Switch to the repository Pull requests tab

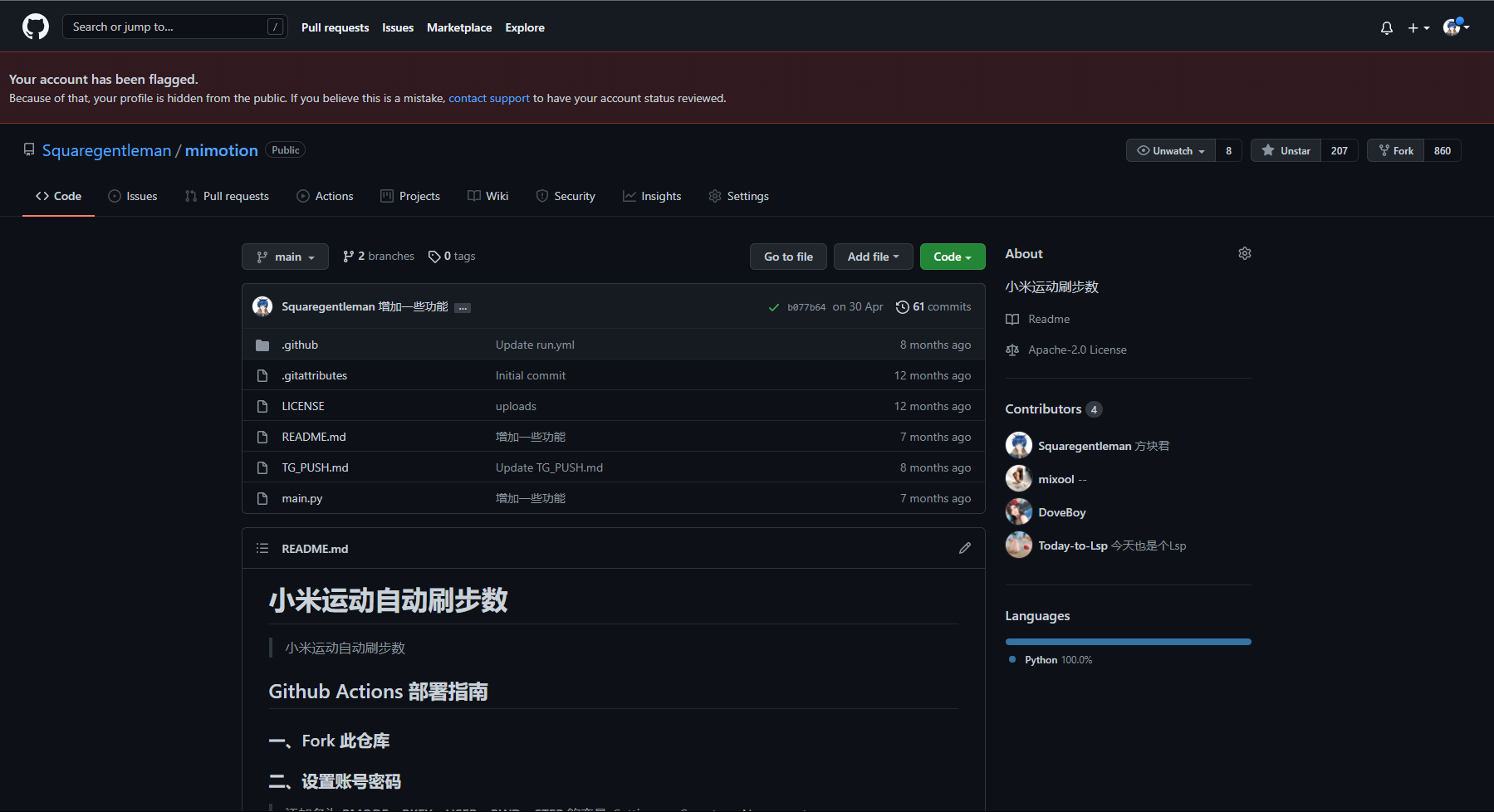point(227,196)
